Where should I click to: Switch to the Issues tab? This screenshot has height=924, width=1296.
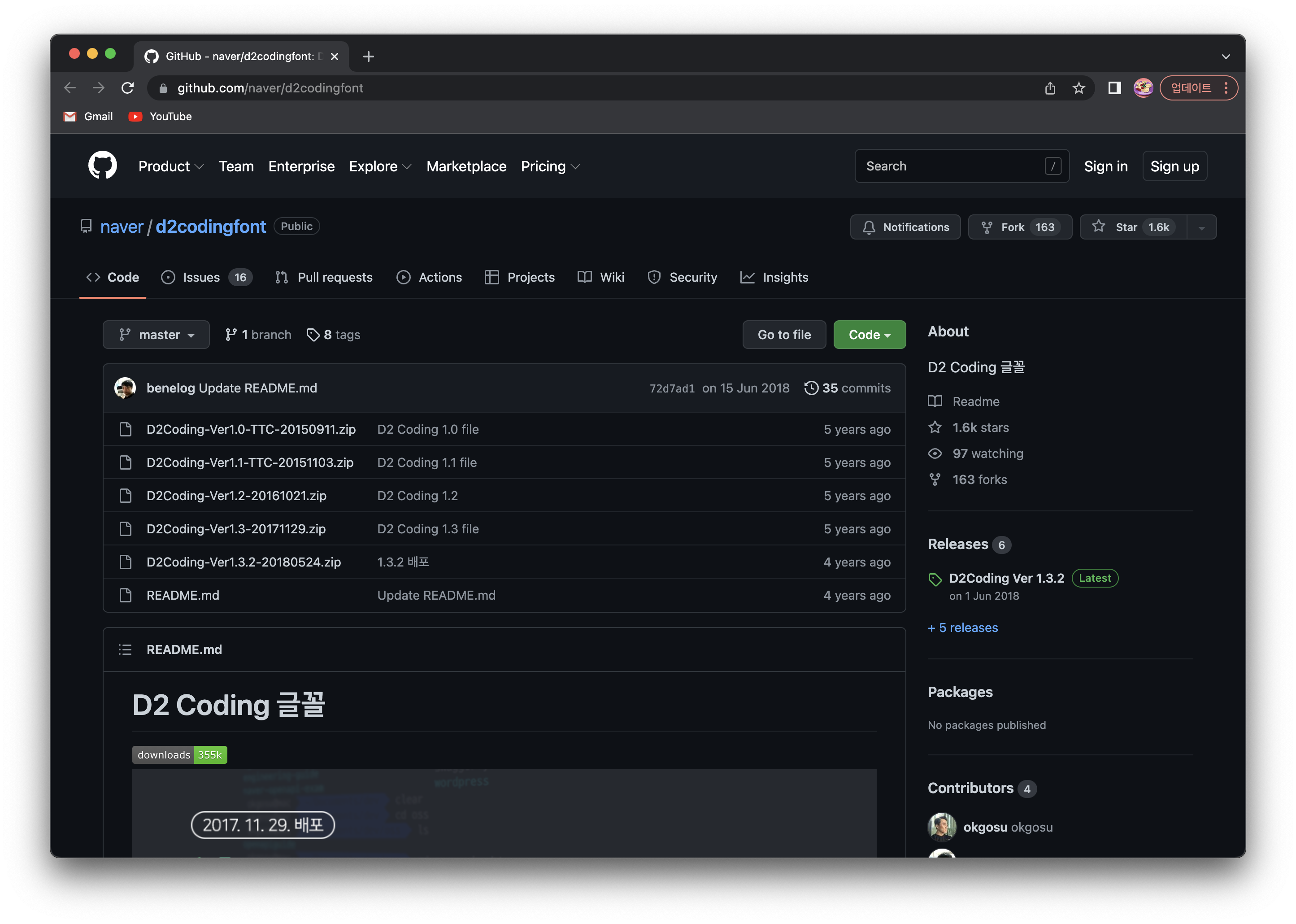click(x=201, y=277)
